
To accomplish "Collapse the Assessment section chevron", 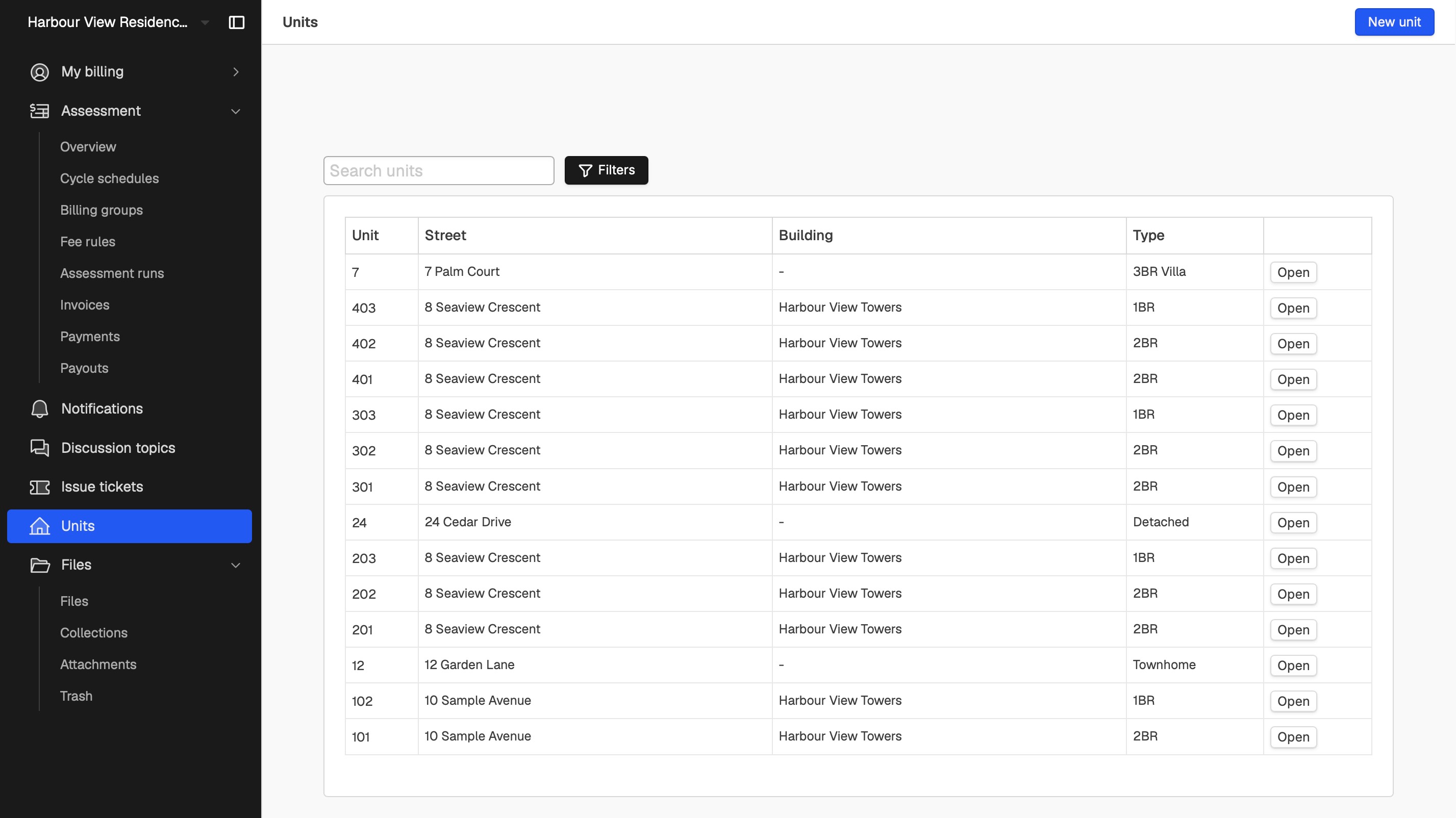I will click(236, 111).
